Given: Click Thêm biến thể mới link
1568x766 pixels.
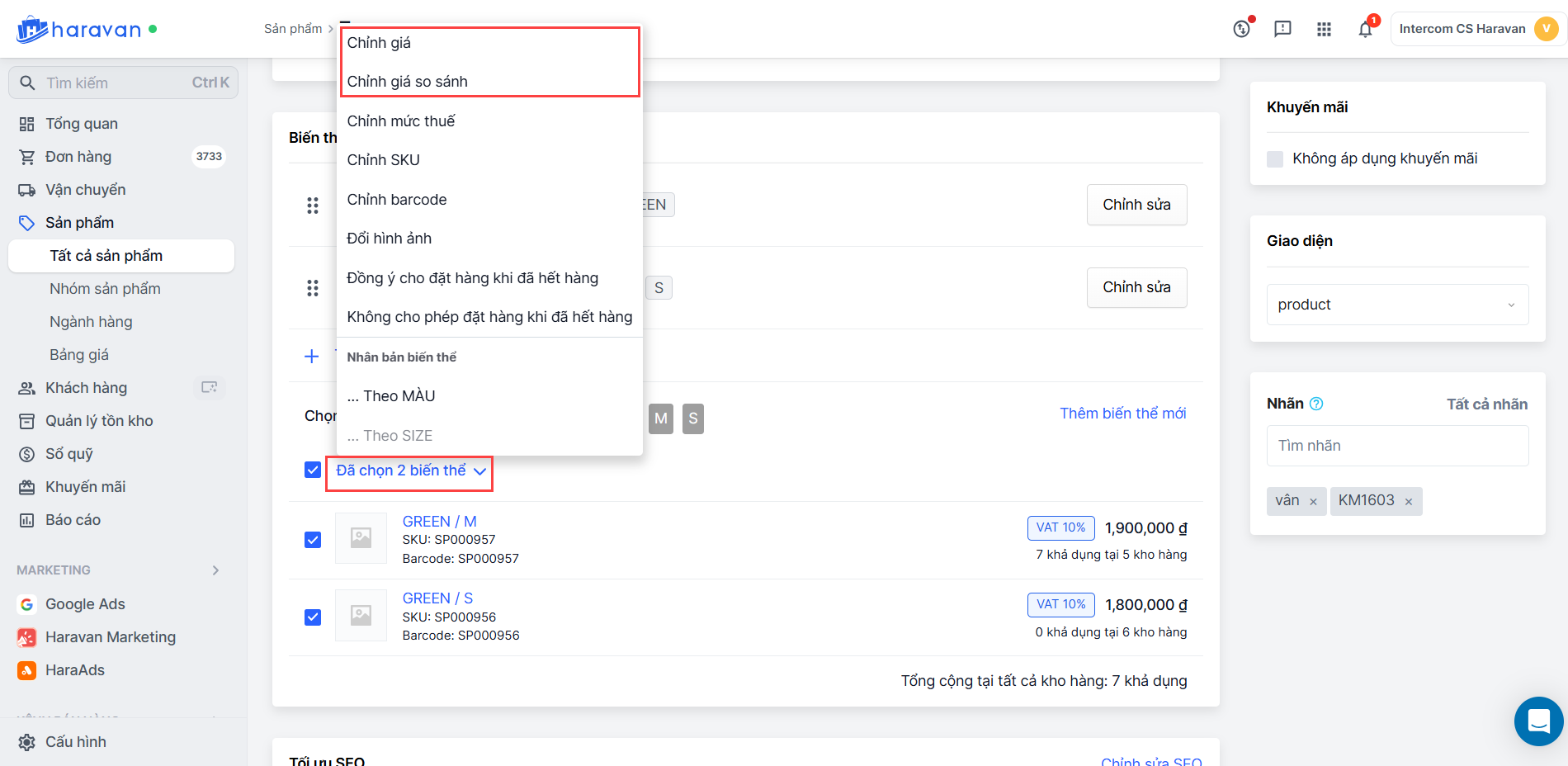Looking at the screenshot, I should (x=1122, y=414).
